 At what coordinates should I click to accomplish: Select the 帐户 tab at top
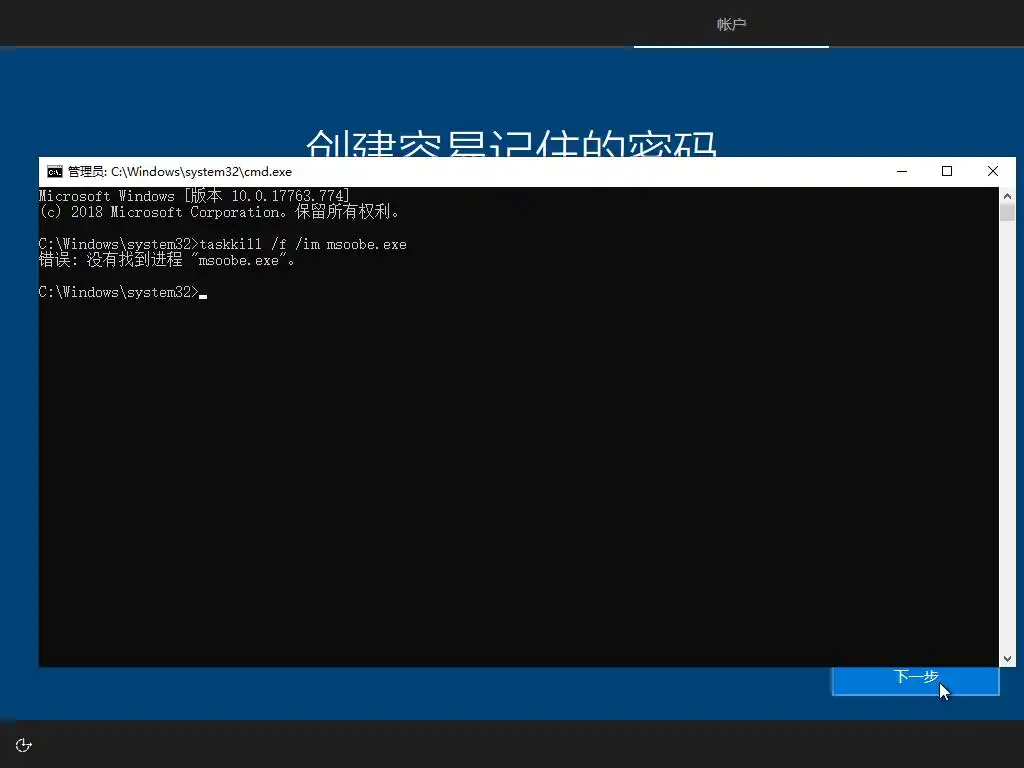[731, 24]
